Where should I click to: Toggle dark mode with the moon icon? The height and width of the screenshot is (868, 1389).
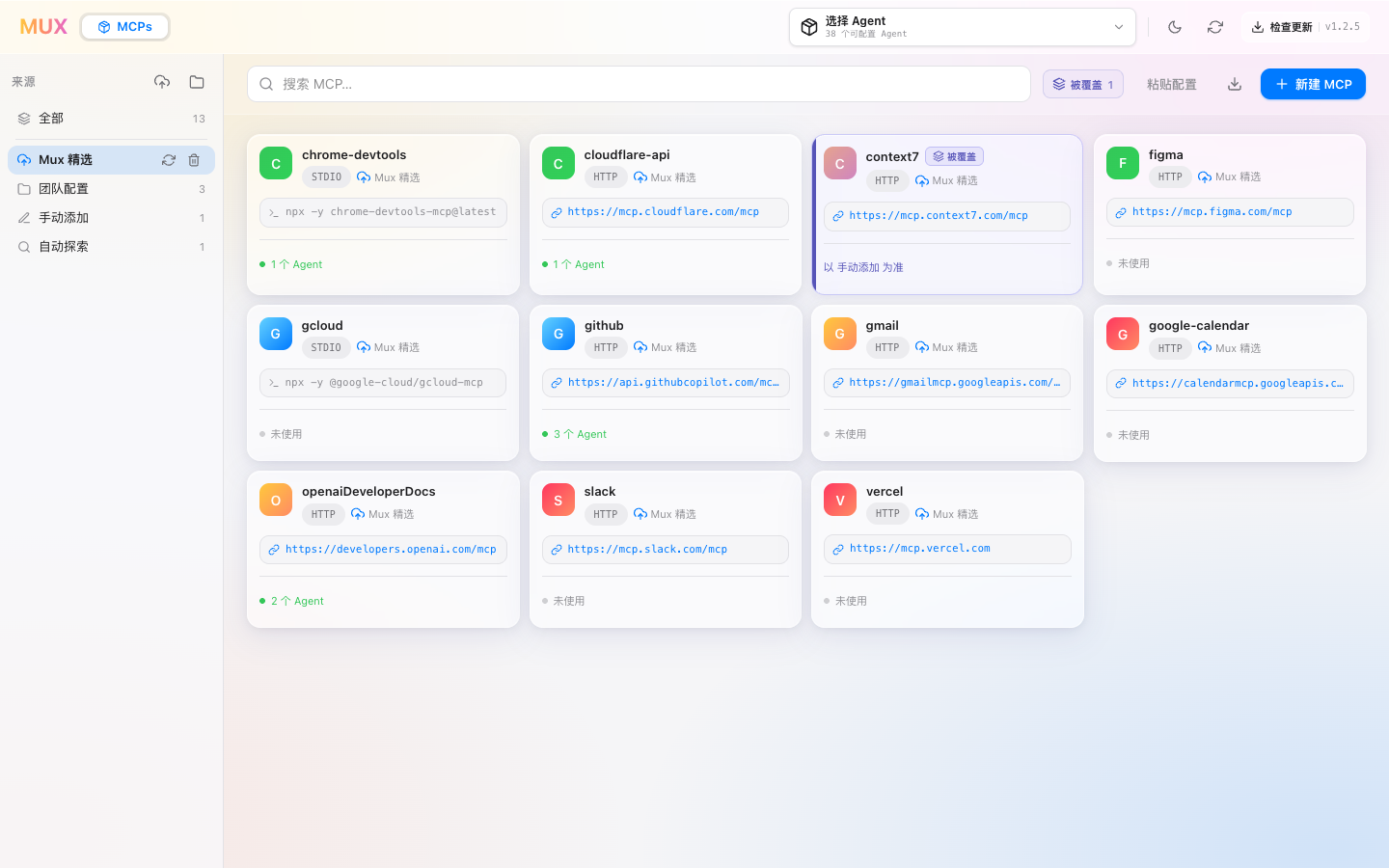coord(1175,27)
